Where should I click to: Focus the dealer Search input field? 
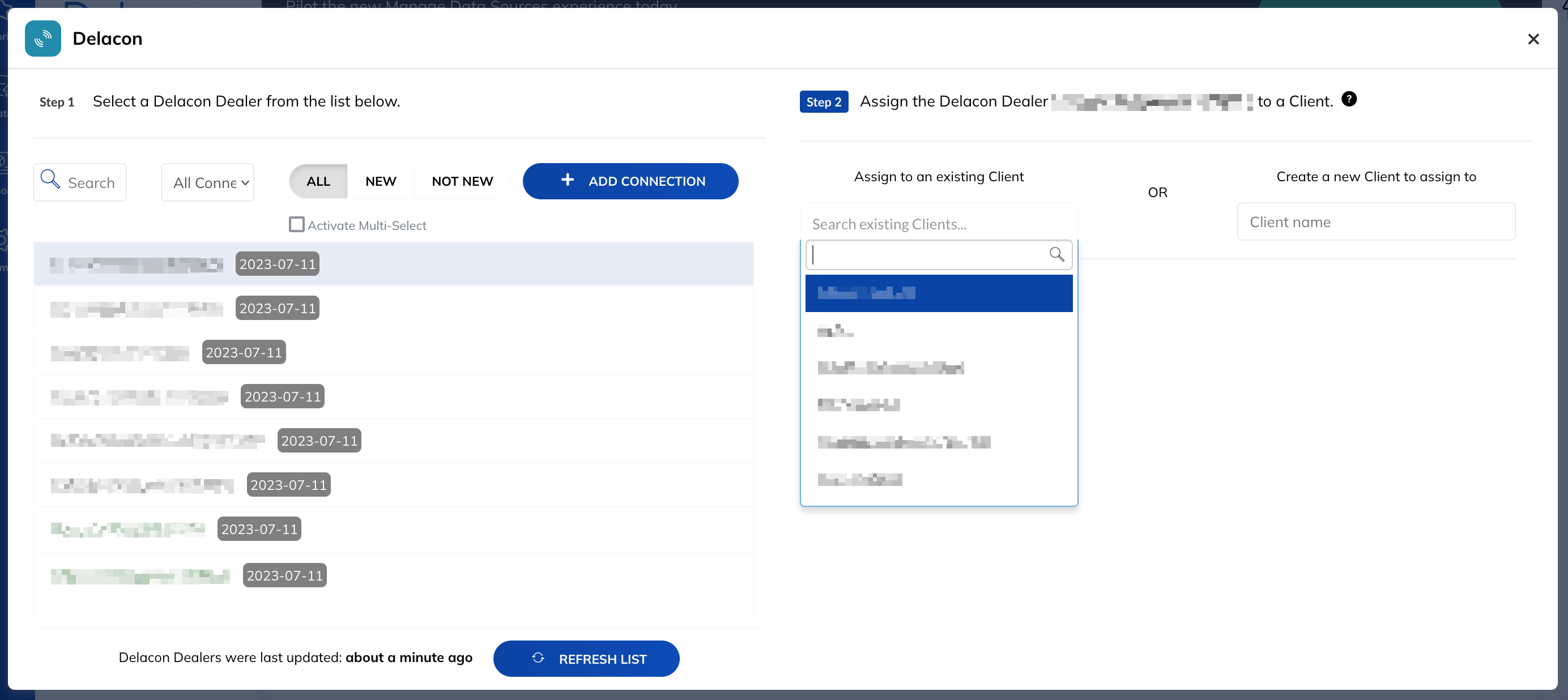[80, 182]
